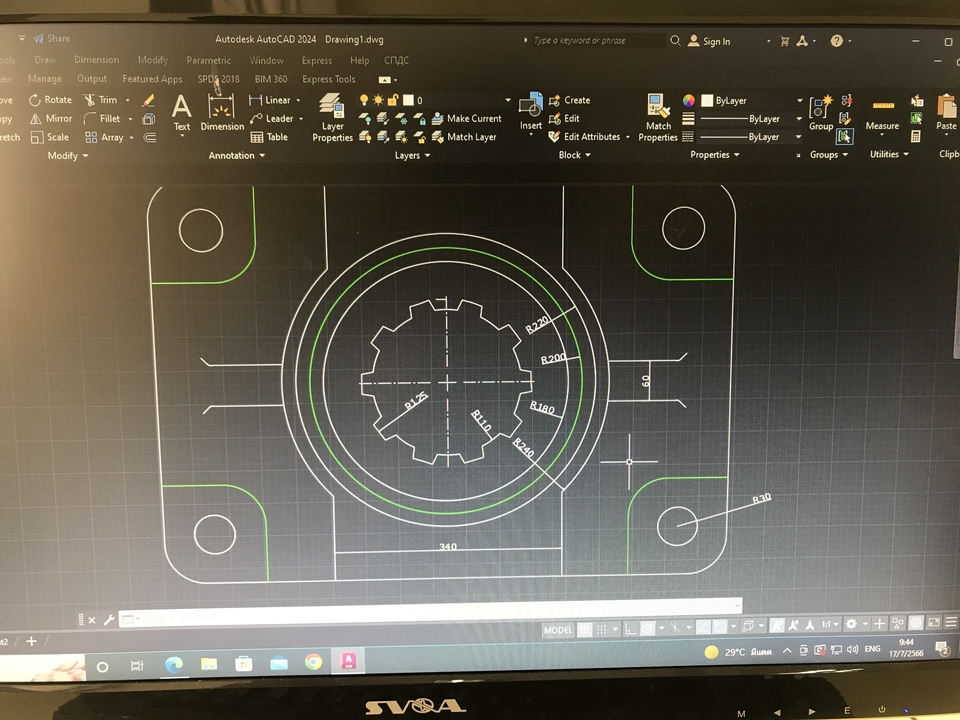960x720 pixels.
Task: Toggle ortho mode in status bar
Action: click(x=631, y=629)
